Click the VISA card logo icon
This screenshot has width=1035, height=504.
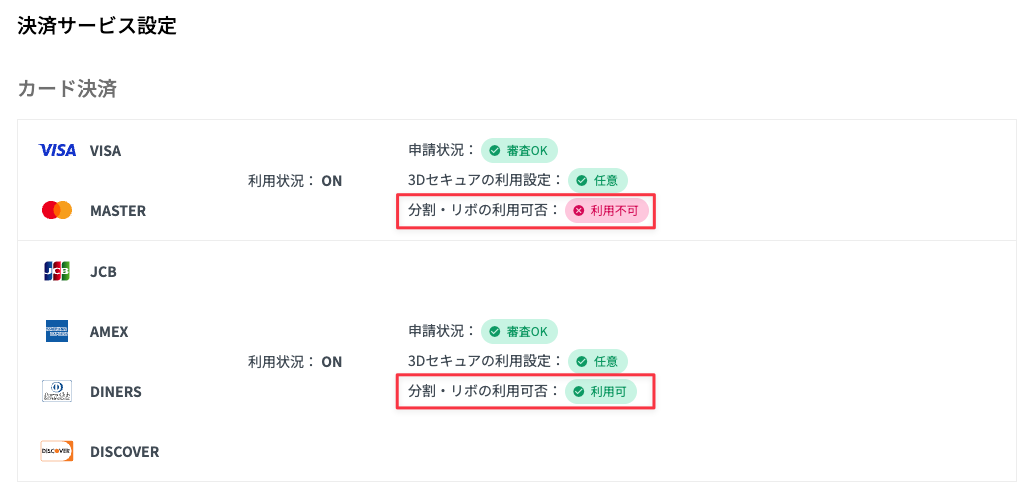pos(57,151)
